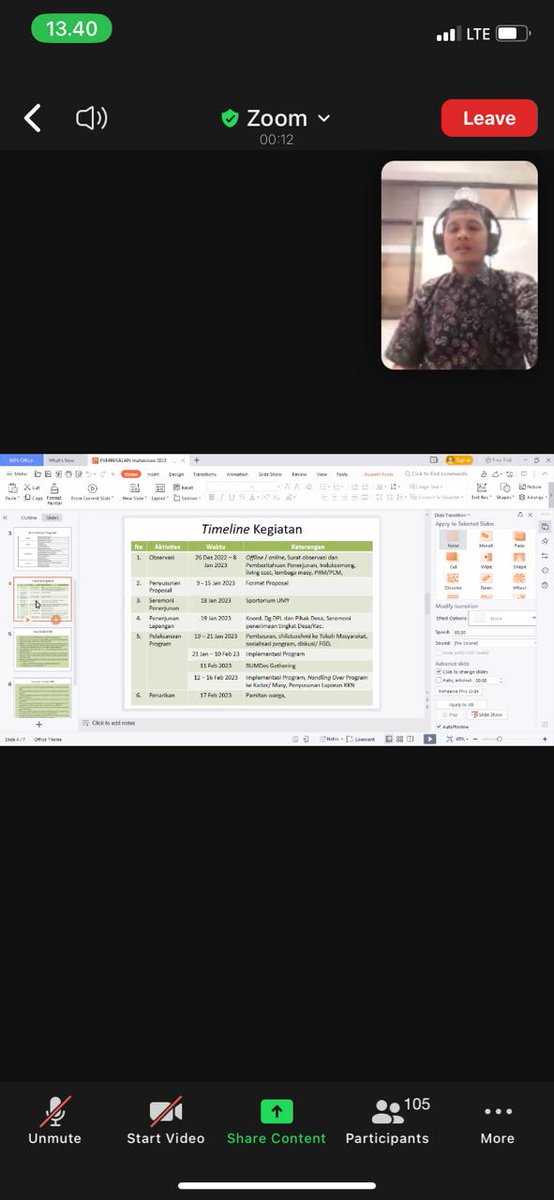
Task: Open the Review ribbon tab
Action: point(299,474)
